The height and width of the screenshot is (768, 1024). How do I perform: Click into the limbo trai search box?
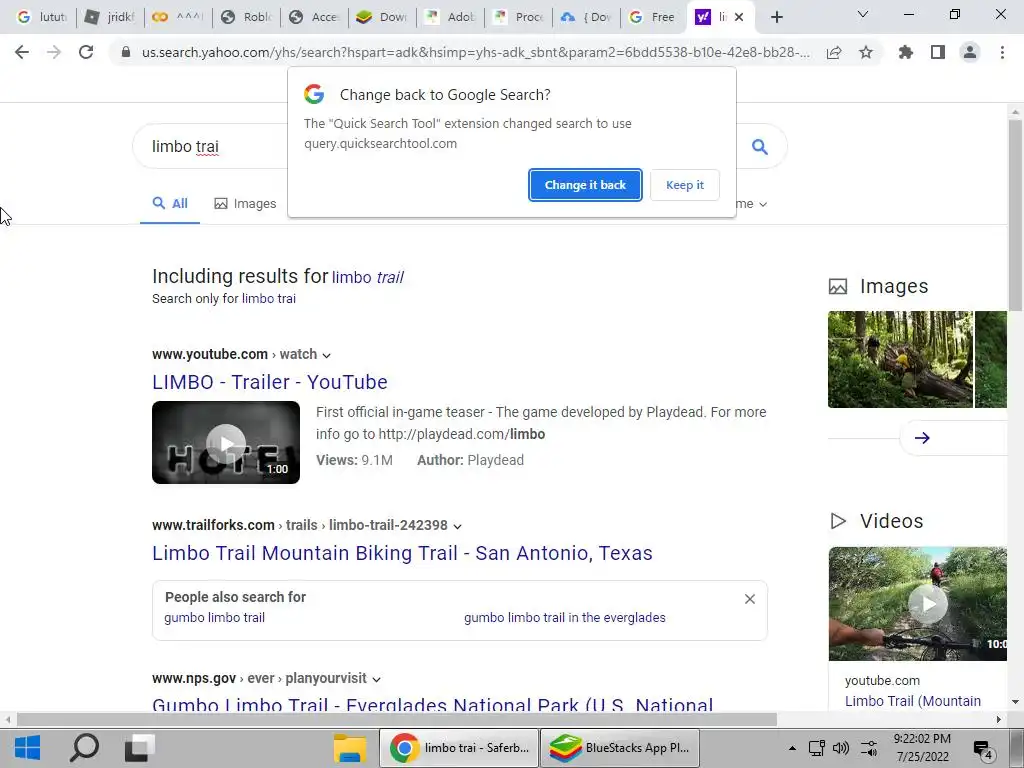click(x=209, y=146)
